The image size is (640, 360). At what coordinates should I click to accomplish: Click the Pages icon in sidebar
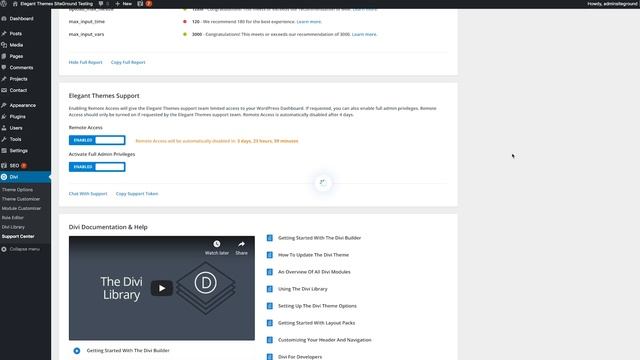[4, 56]
